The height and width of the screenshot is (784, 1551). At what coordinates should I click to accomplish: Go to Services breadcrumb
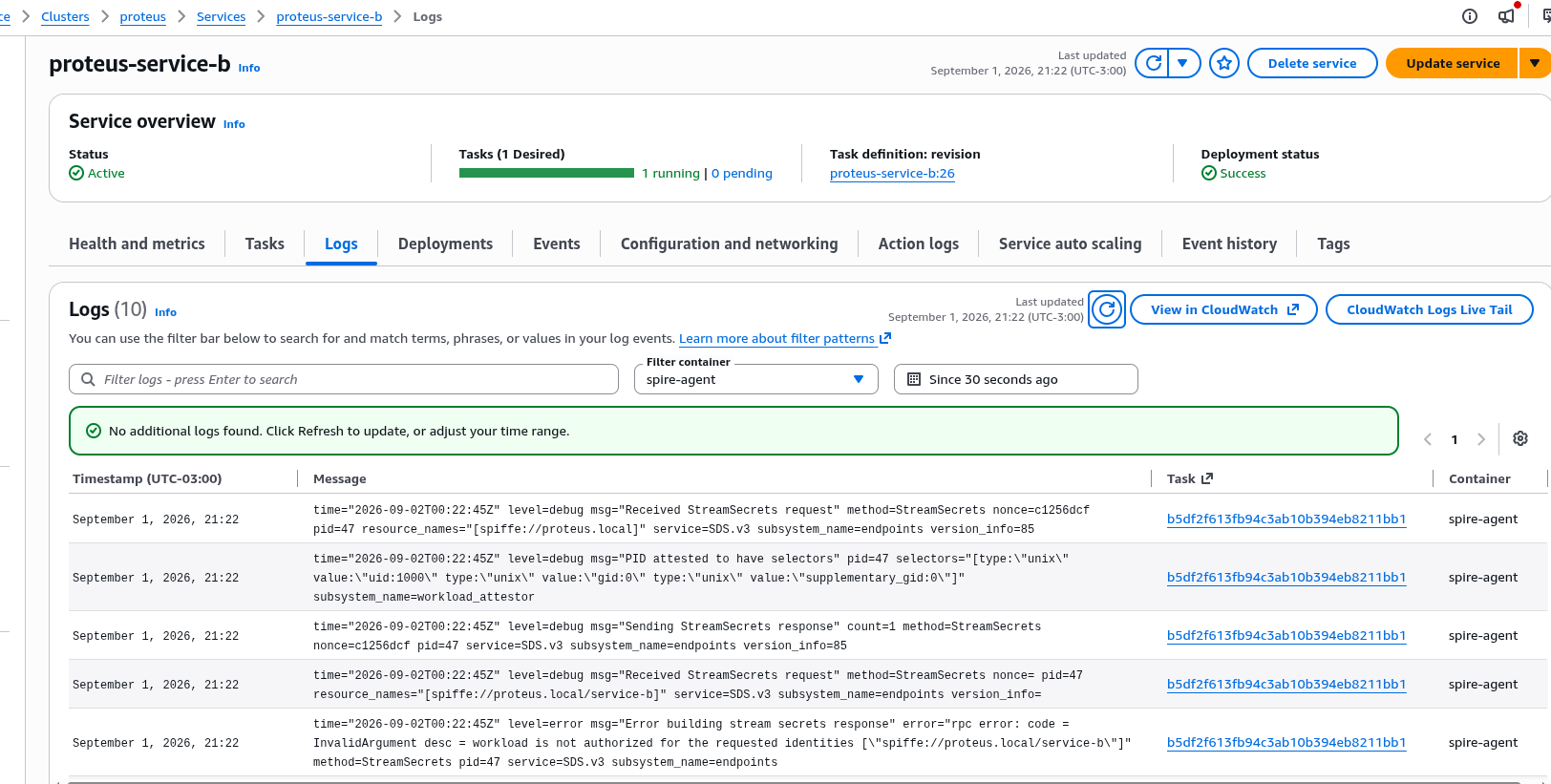coord(221,16)
